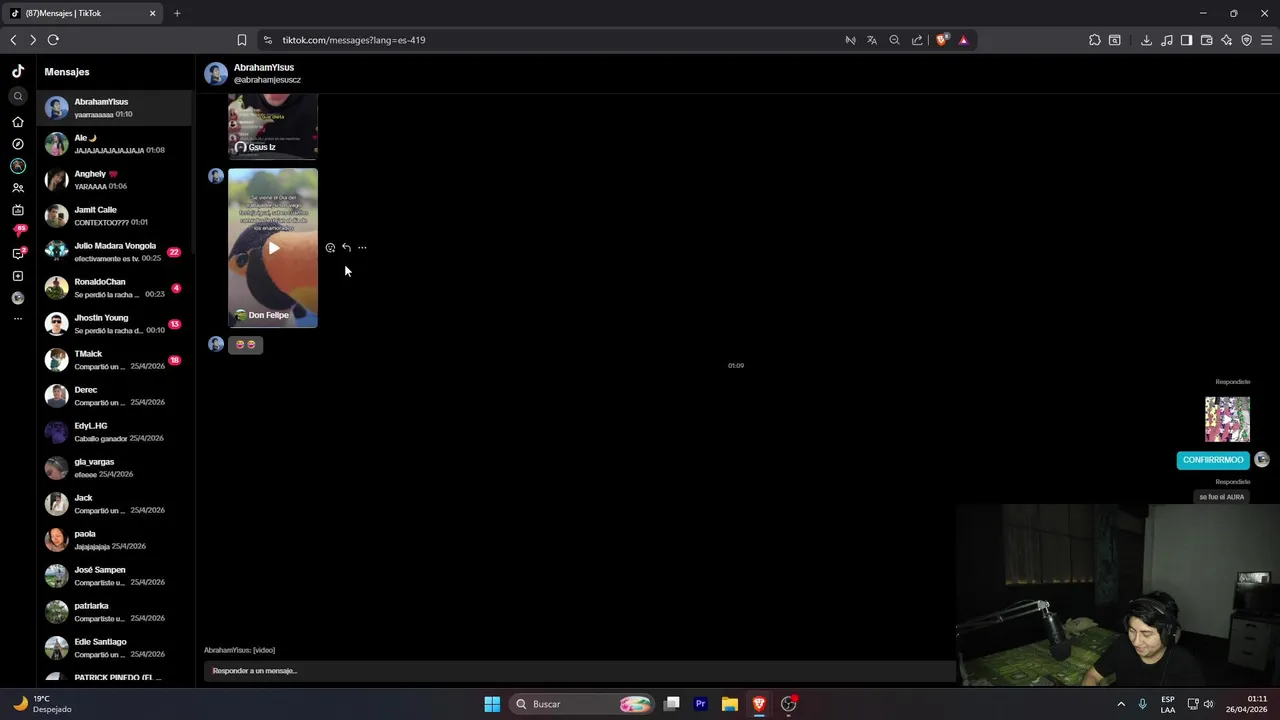This screenshot has width=1280, height=720.
Task: Open TikTok sidebar search icon
Action: [18, 97]
